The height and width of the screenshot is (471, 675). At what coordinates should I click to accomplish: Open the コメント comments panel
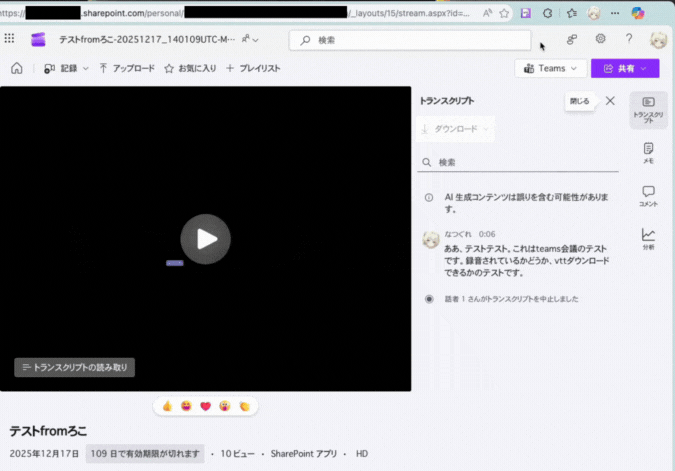pos(648,195)
